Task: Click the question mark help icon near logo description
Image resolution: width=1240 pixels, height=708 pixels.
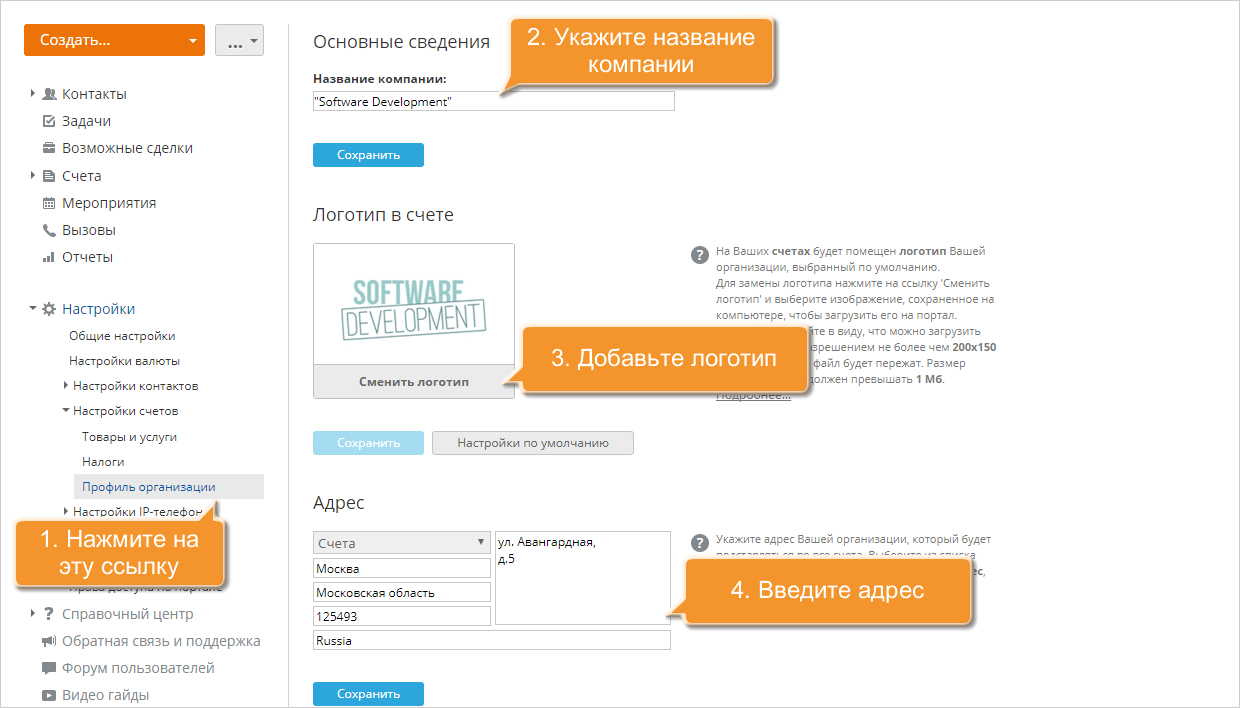Action: coord(700,255)
